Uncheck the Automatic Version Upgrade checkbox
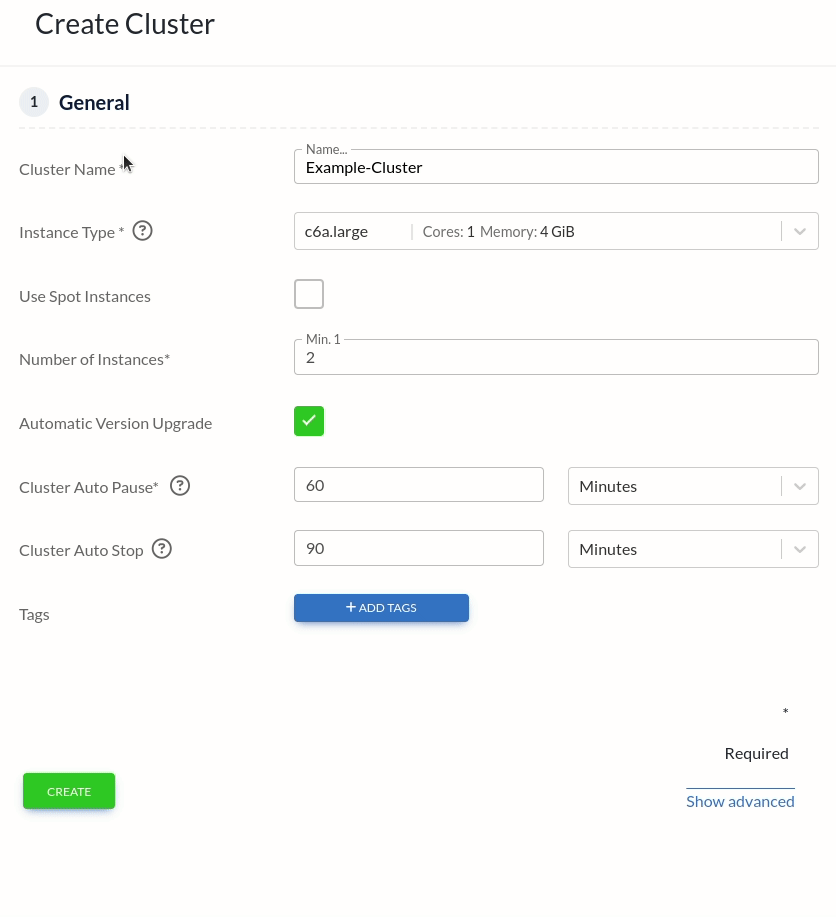Viewport: 836px width, 917px height. [x=309, y=421]
